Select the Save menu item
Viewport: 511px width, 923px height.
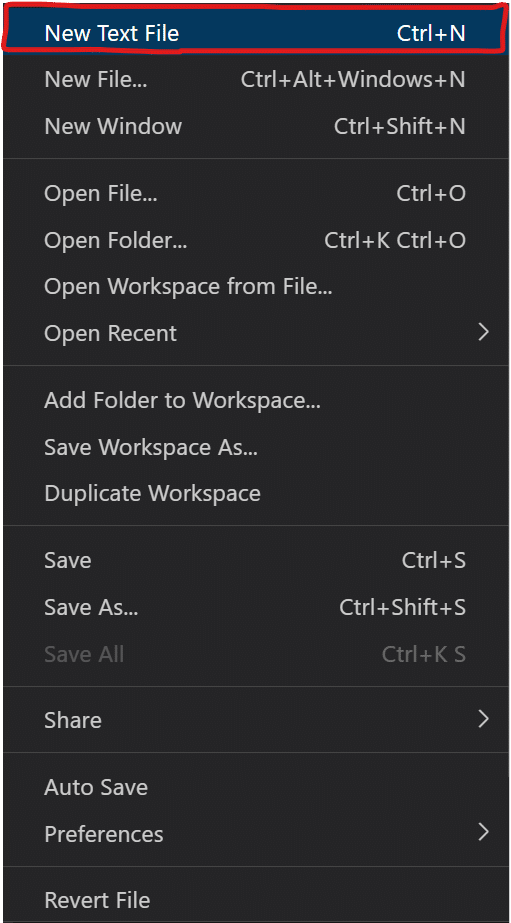point(255,560)
